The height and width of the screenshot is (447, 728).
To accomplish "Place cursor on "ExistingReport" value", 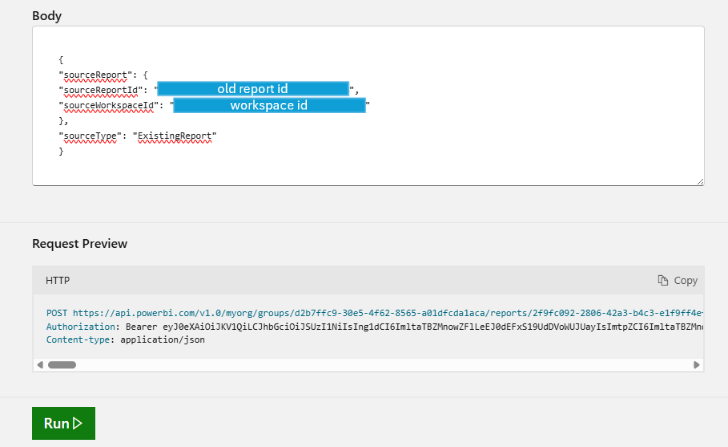I will (x=175, y=135).
